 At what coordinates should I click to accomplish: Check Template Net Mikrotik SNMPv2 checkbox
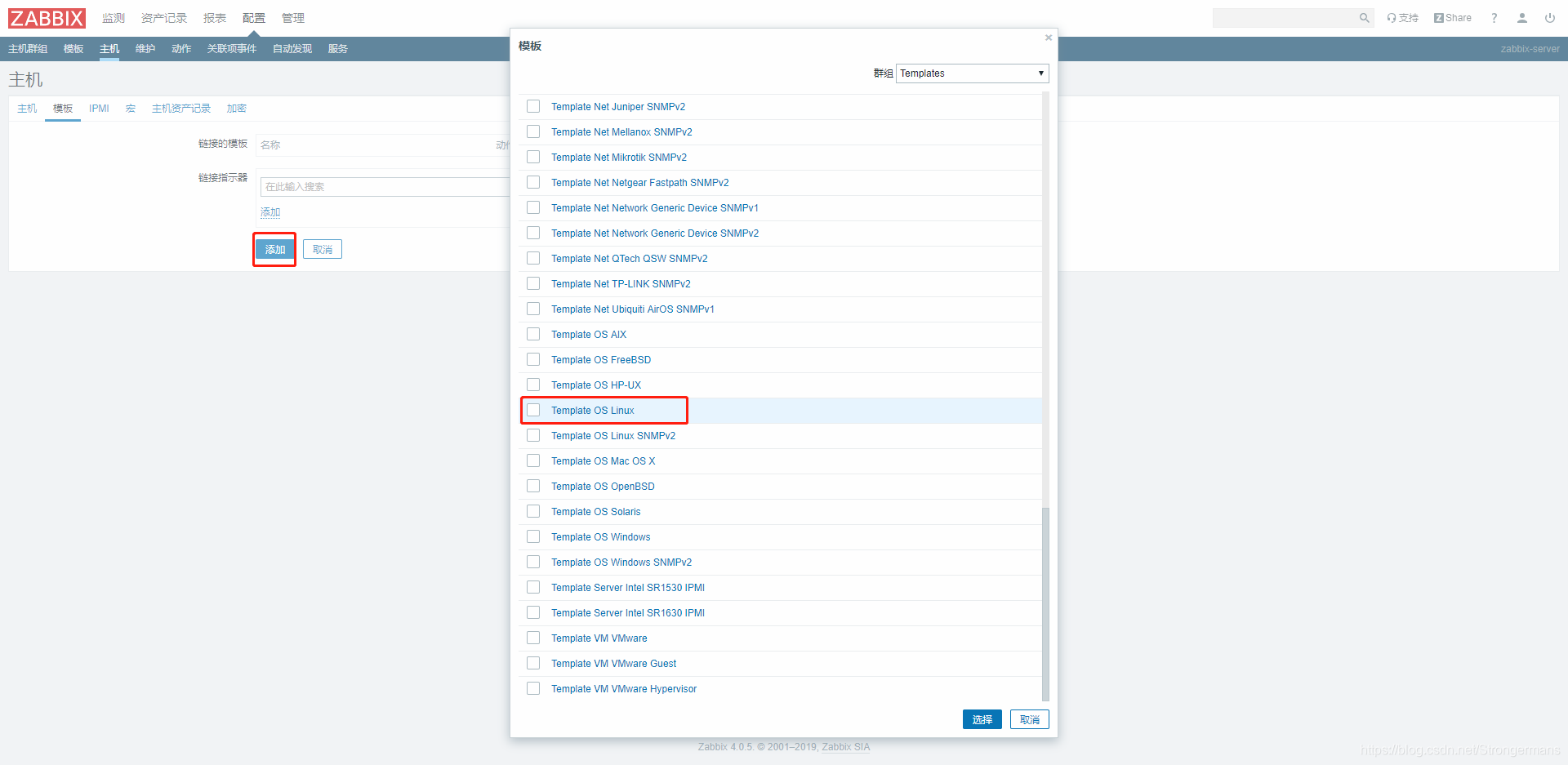533,157
